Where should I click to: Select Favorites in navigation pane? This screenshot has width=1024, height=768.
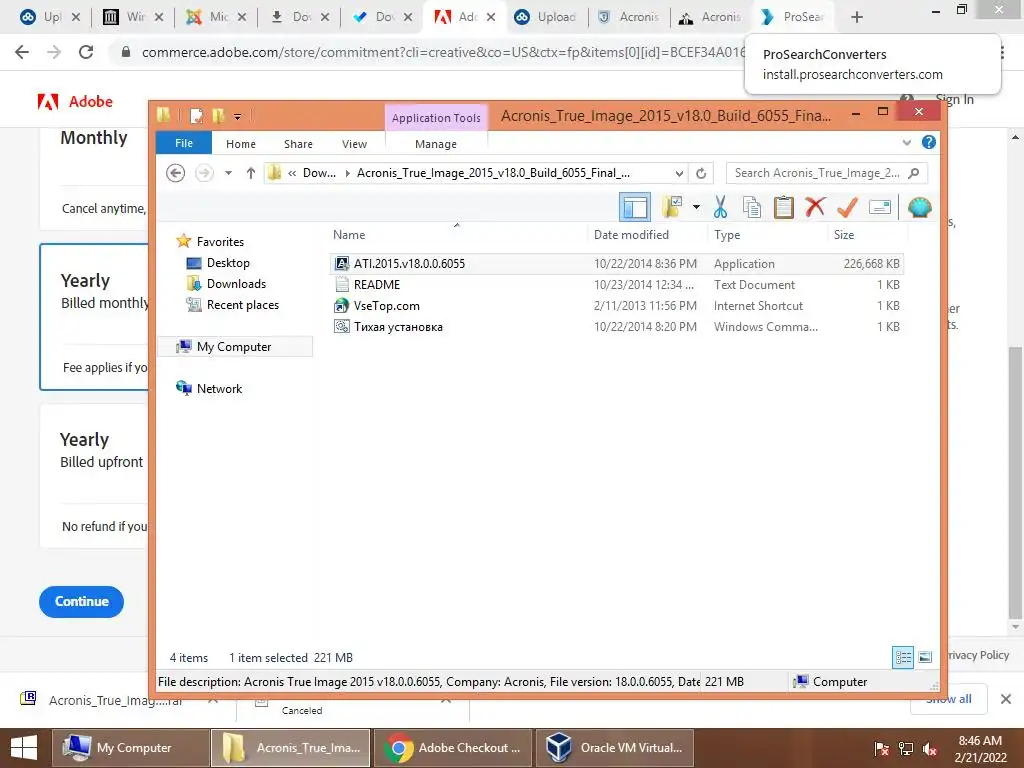(210, 242)
